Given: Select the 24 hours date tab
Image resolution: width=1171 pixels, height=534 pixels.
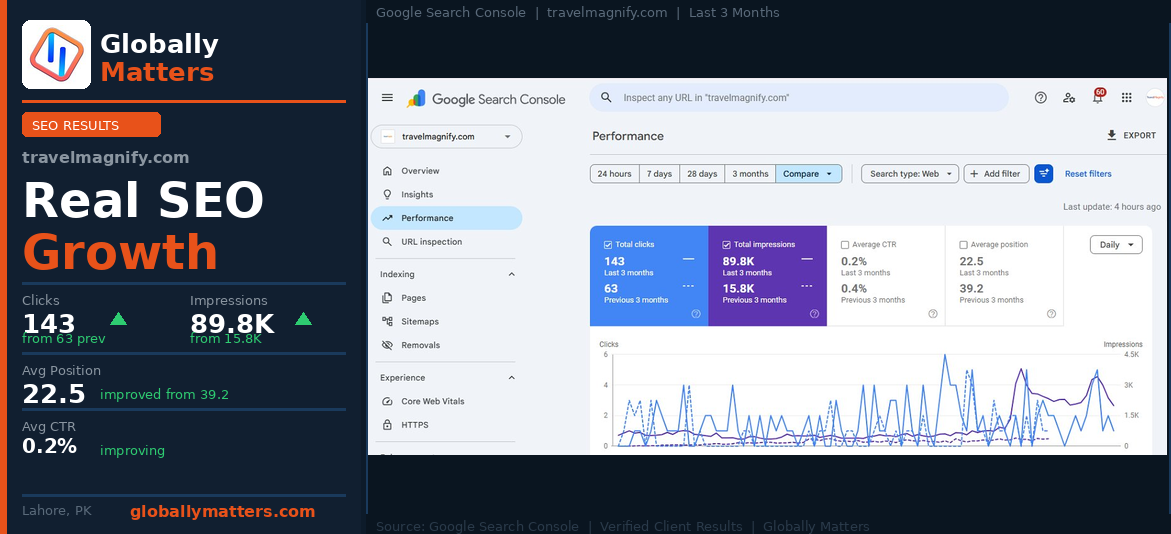Looking at the screenshot, I should pos(615,173).
